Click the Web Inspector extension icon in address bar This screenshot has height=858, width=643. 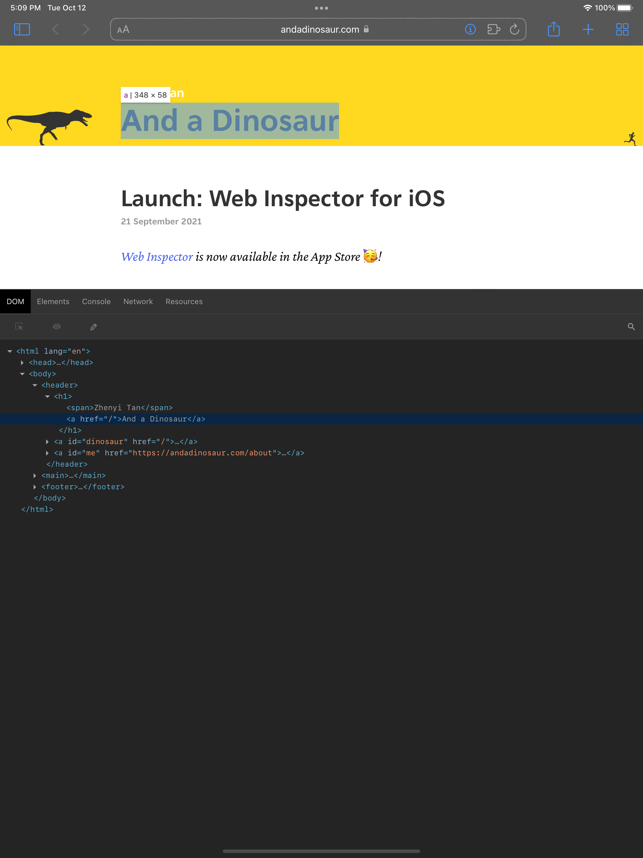pyautogui.click(x=470, y=30)
